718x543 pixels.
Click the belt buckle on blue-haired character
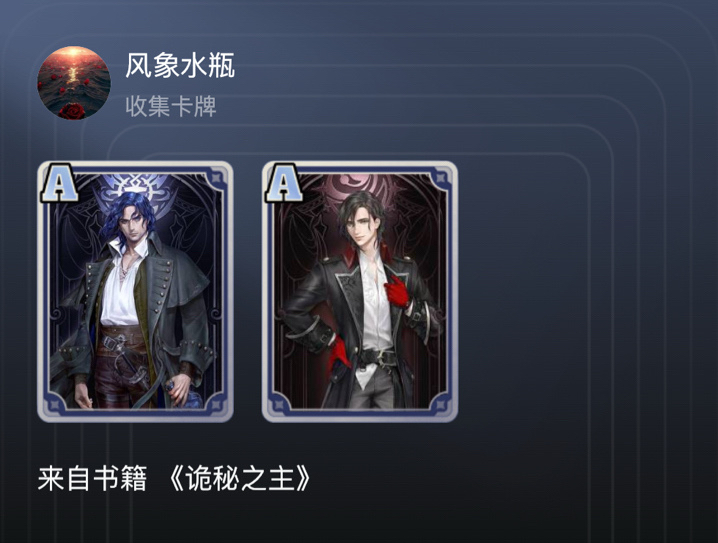coord(112,342)
